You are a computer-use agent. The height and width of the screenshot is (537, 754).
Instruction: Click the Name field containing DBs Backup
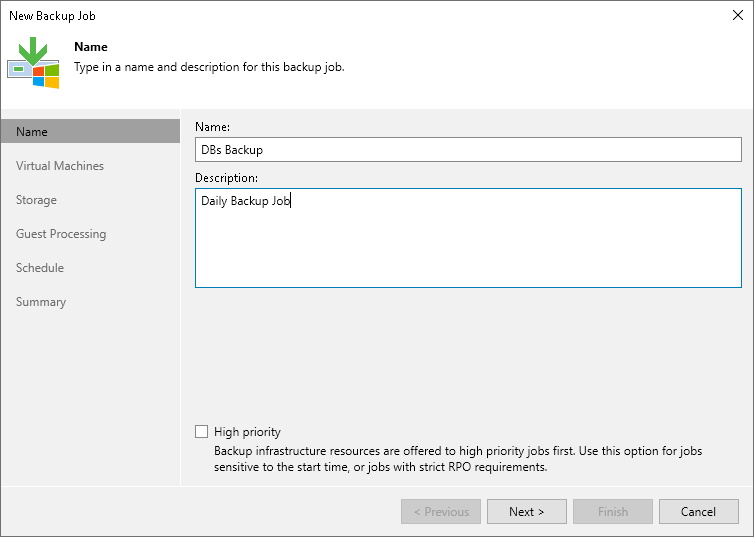tap(468, 150)
